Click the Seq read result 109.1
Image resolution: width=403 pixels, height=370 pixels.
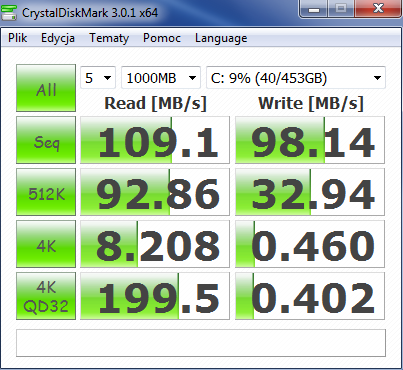pyautogui.click(x=155, y=140)
